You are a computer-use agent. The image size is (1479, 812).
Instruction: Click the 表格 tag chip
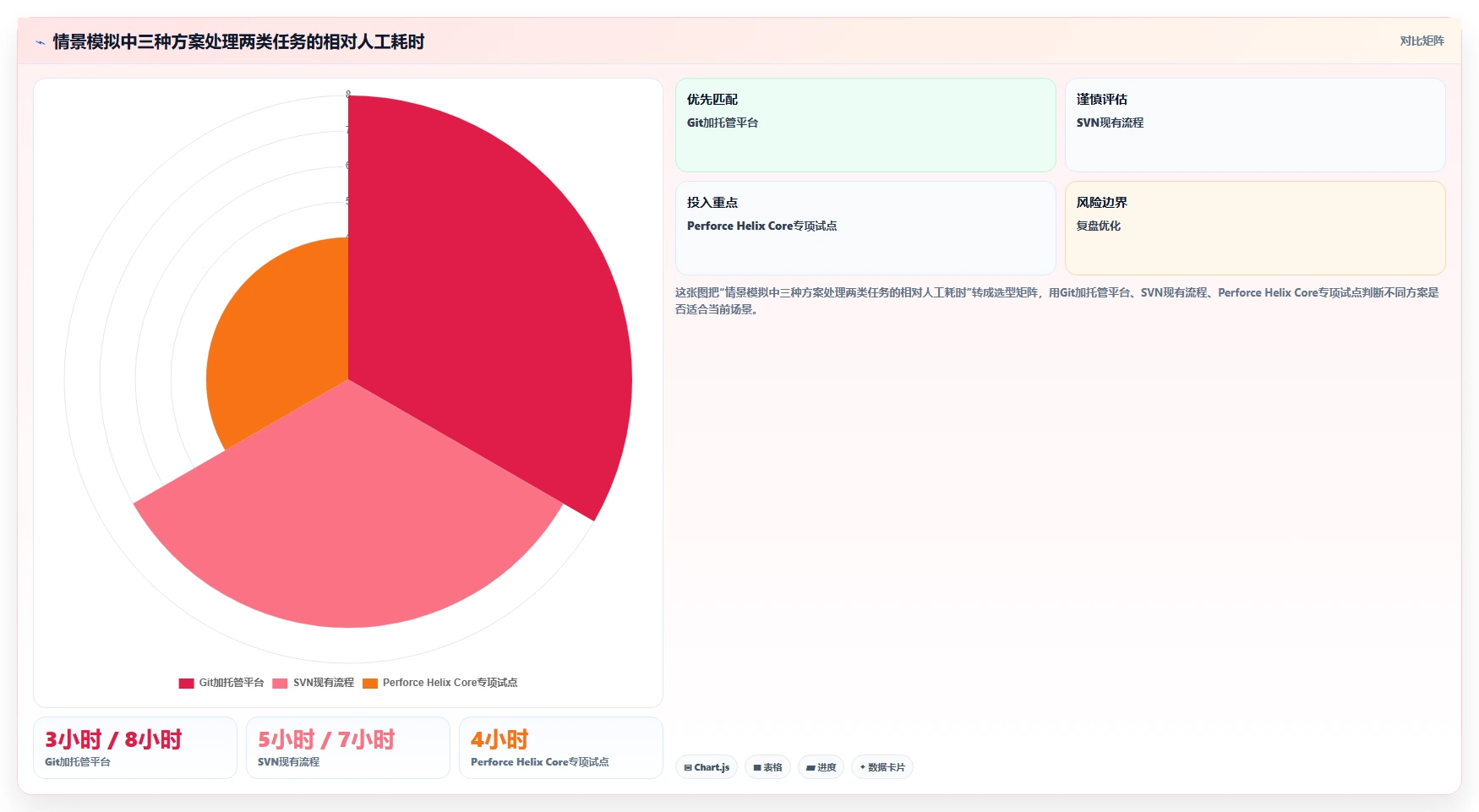[x=767, y=767]
